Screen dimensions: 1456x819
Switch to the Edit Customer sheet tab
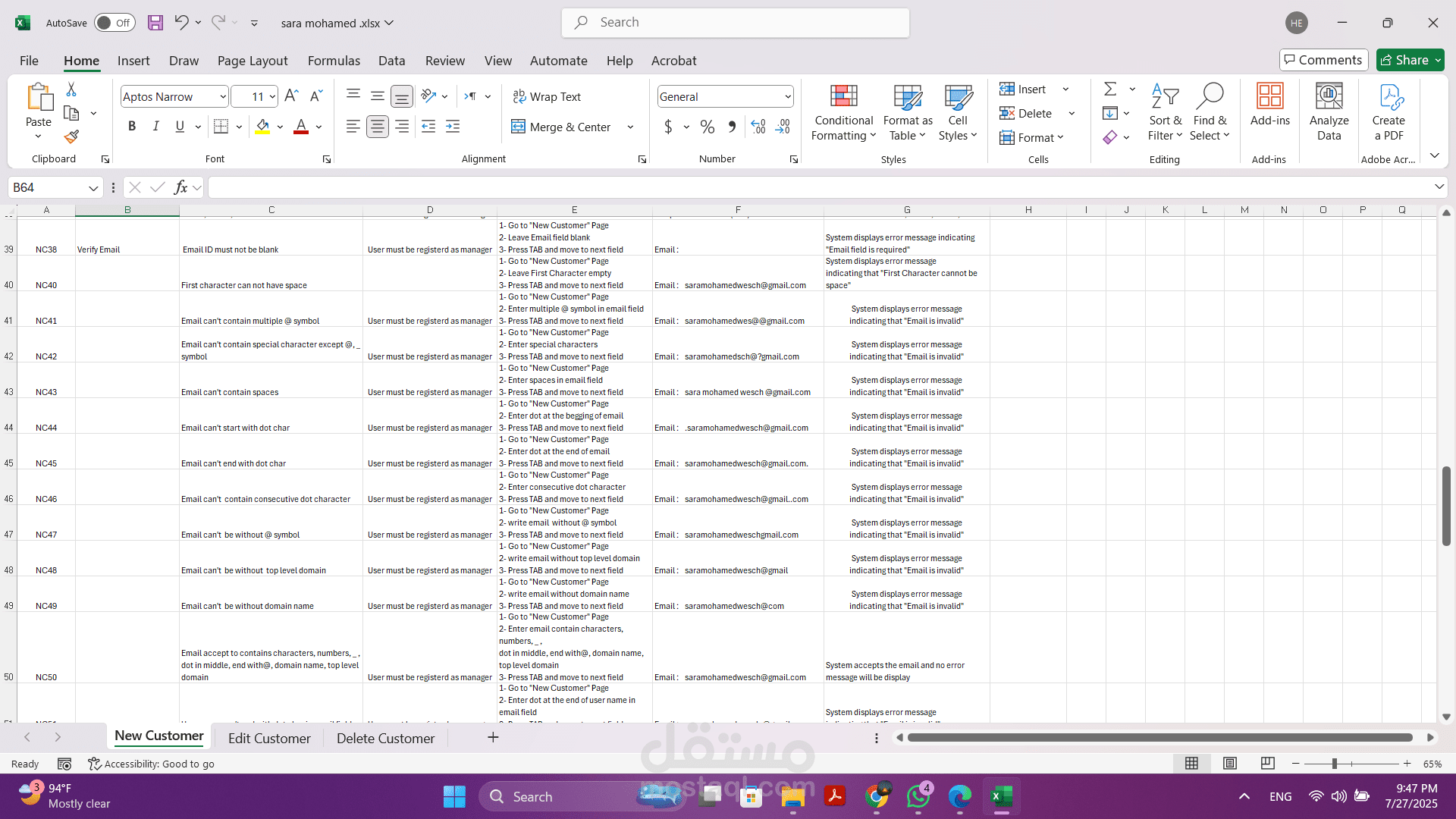(269, 738)
